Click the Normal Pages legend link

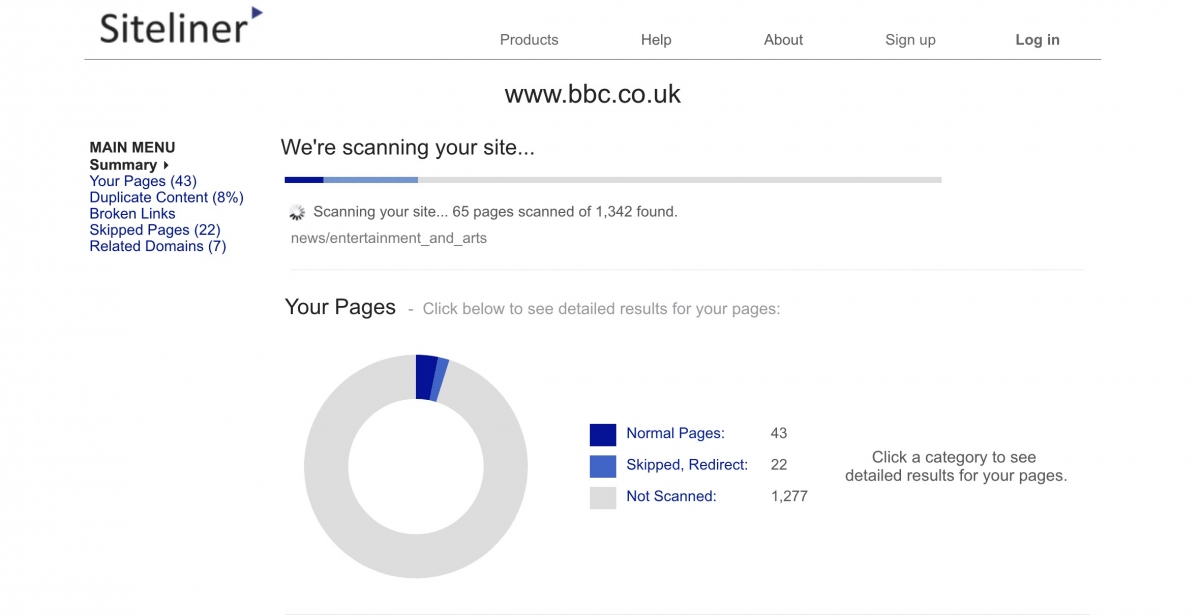coord(675,433)
